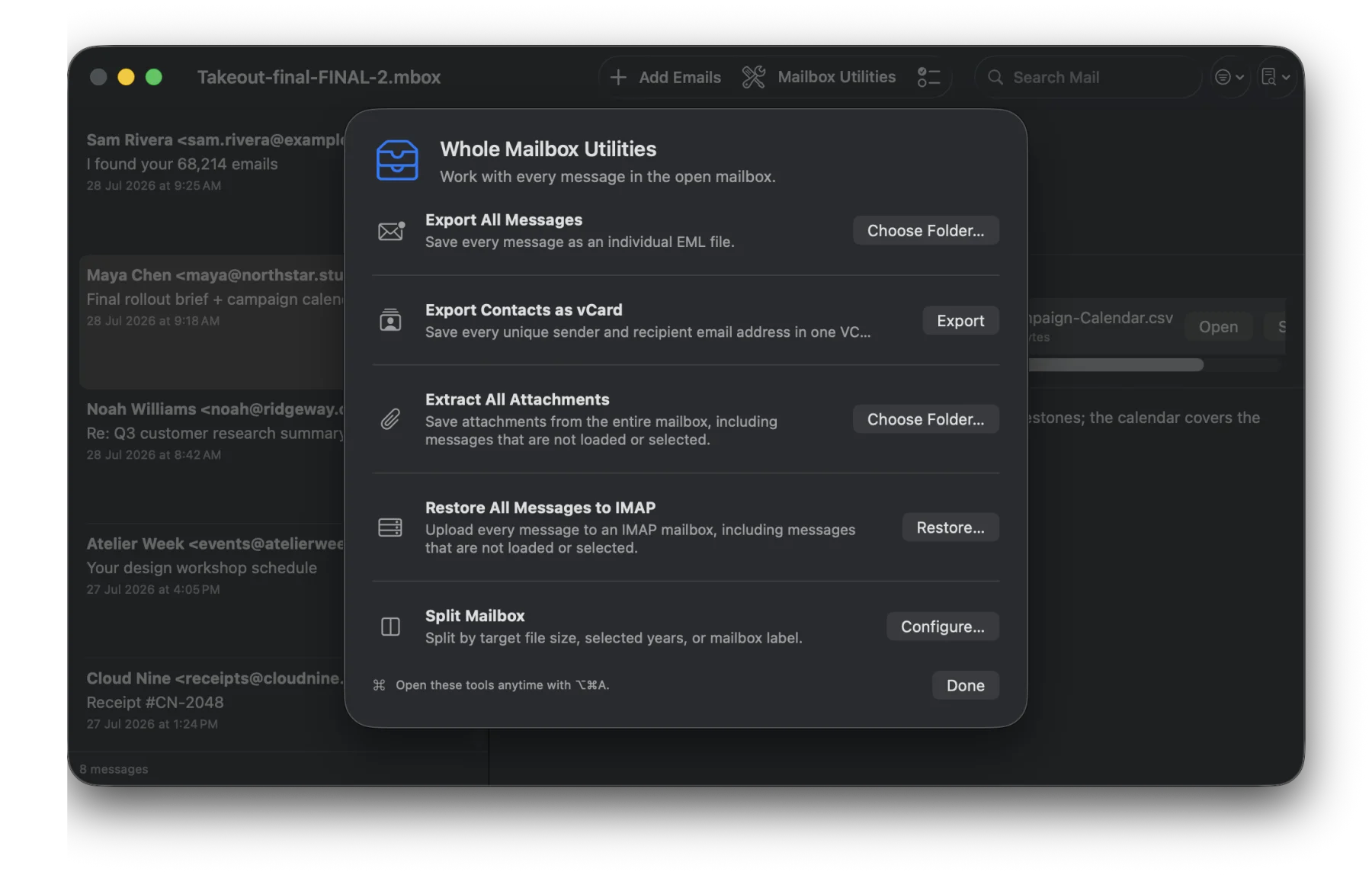
Task: Click the checklist view icon in toolbar
Action: click(928, 77)
